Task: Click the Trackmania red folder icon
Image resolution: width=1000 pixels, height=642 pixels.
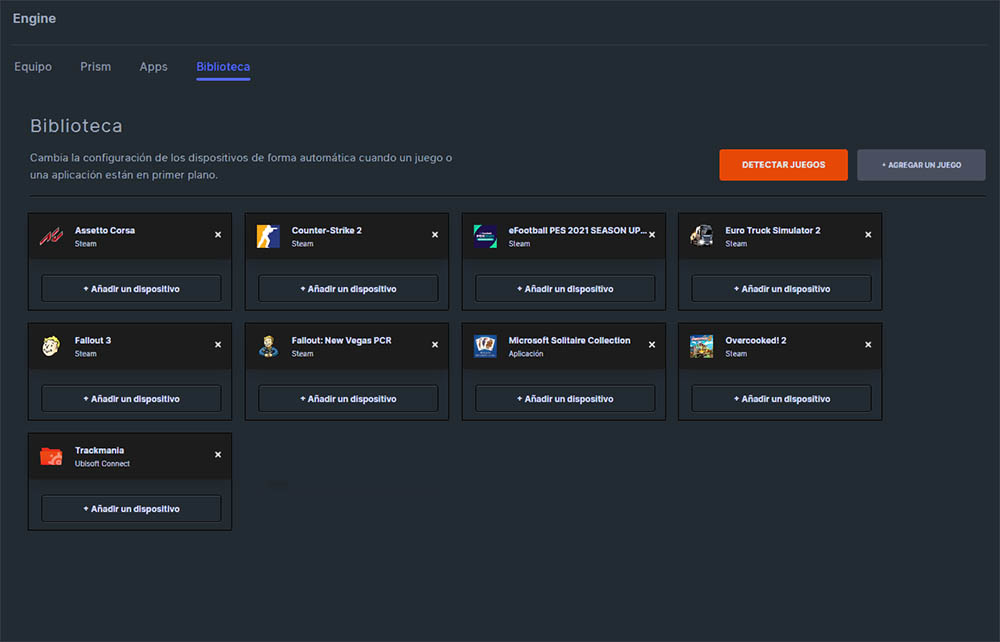Action: (51, 456)
